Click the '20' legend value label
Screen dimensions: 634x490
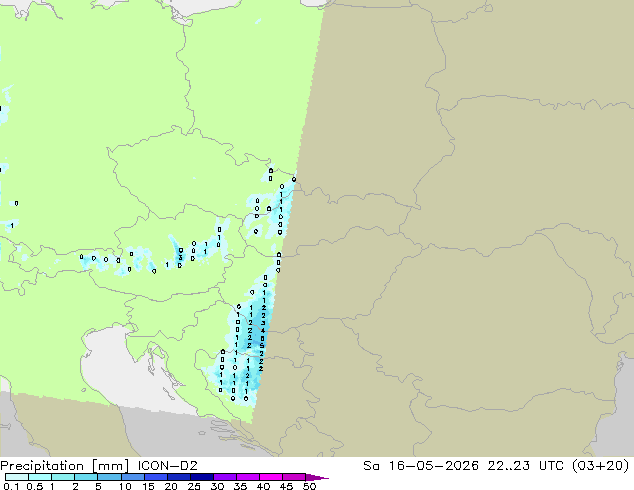click(x=171, y=486)
